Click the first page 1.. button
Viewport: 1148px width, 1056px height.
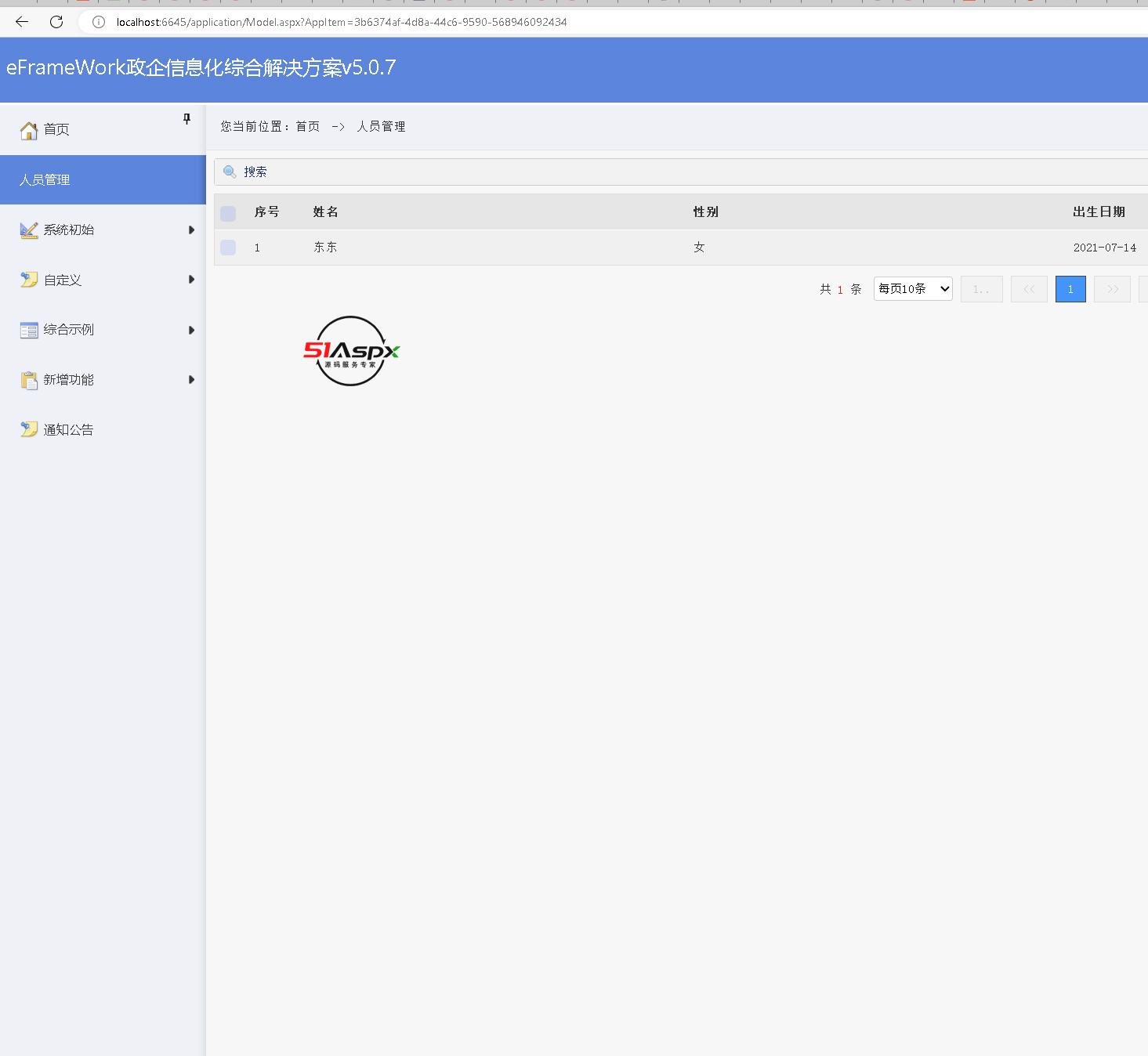pyautogui.click(x=981, y=289)
